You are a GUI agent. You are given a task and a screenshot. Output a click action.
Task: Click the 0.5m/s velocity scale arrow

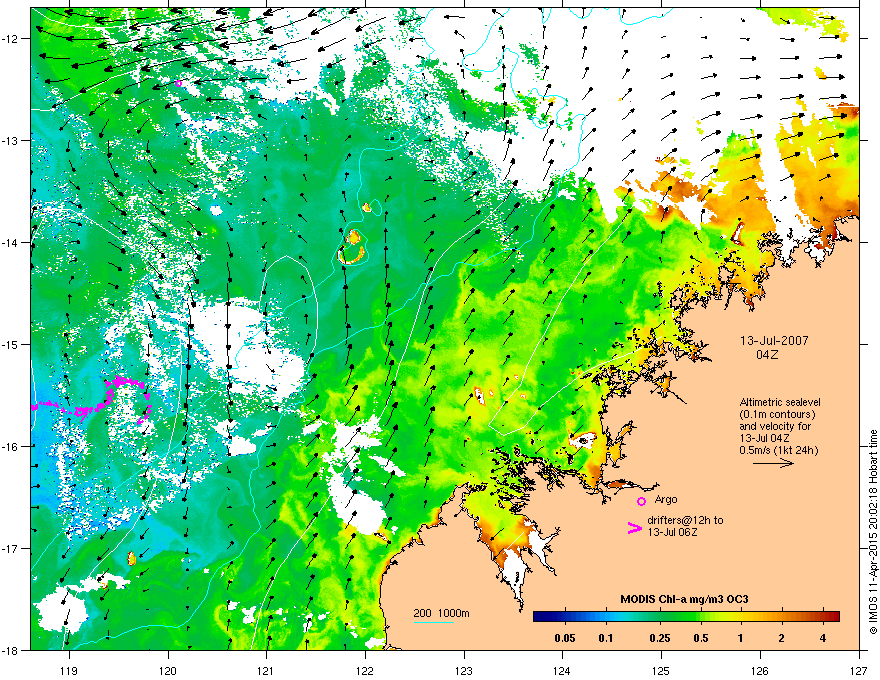pyautogui.click(x=773, y=463)
